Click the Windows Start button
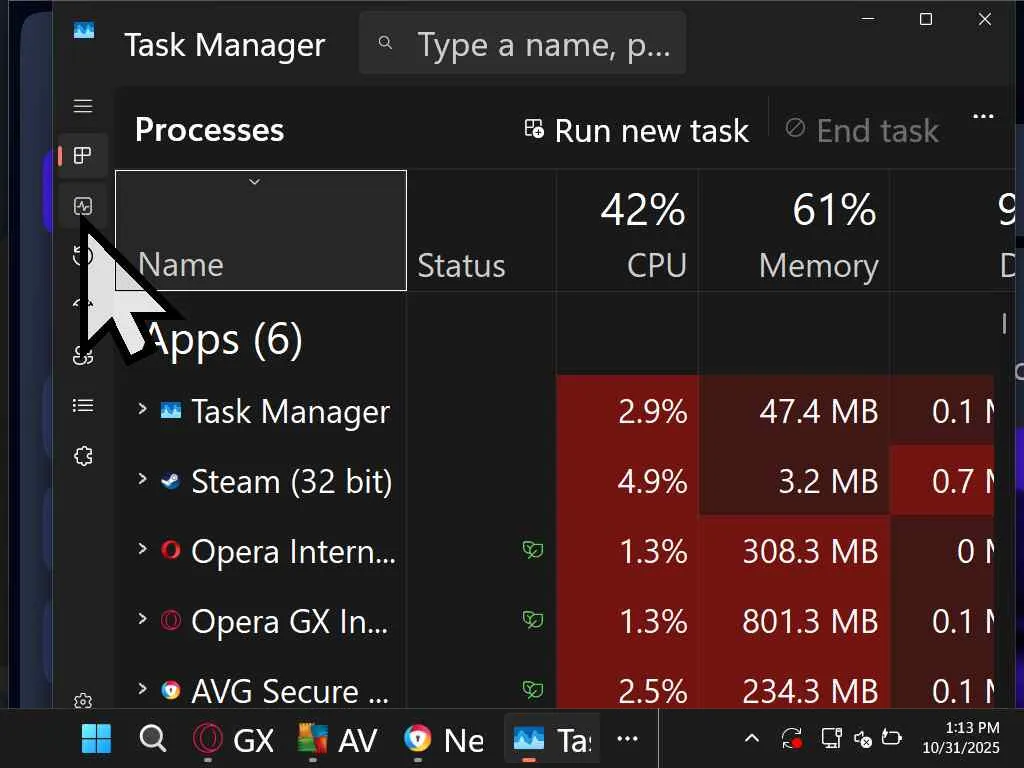 pos(96,740)
